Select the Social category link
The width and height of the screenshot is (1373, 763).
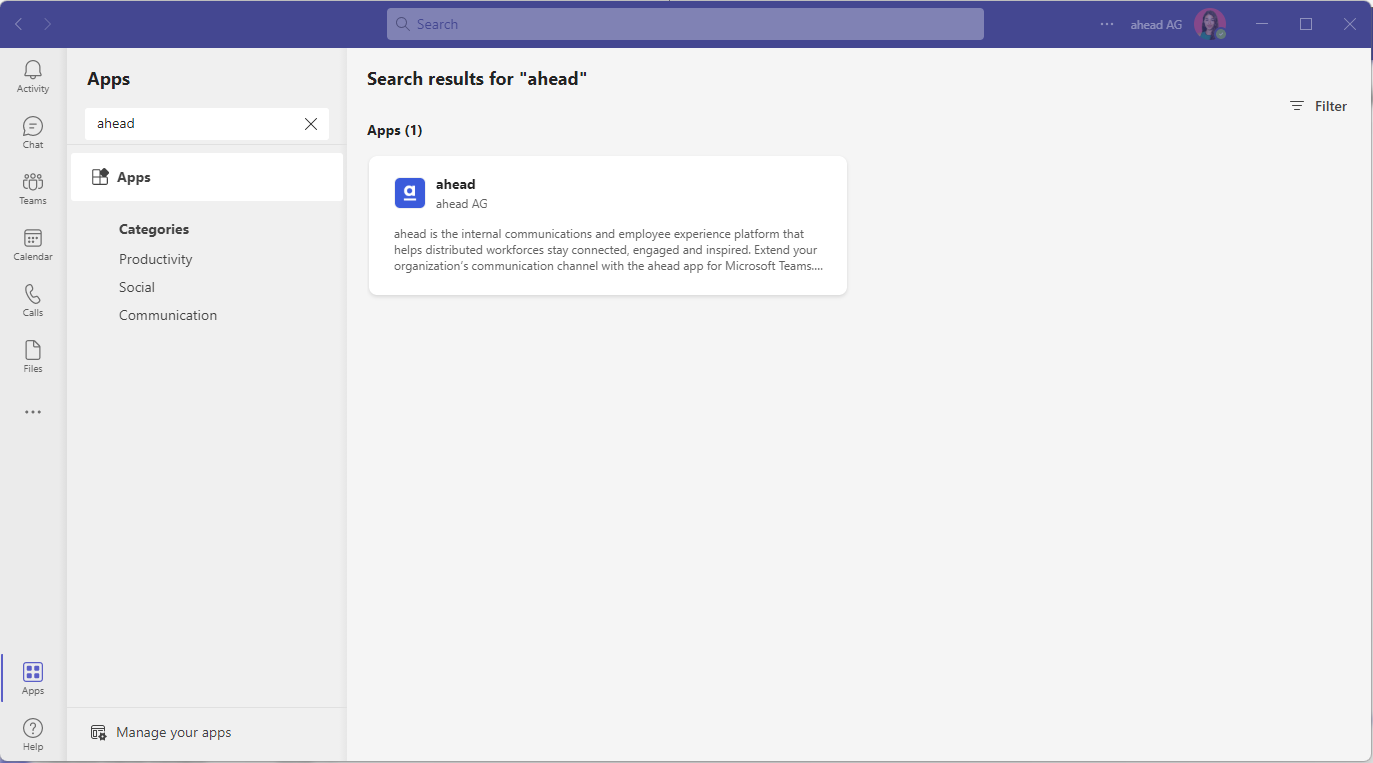coord(136,286)
